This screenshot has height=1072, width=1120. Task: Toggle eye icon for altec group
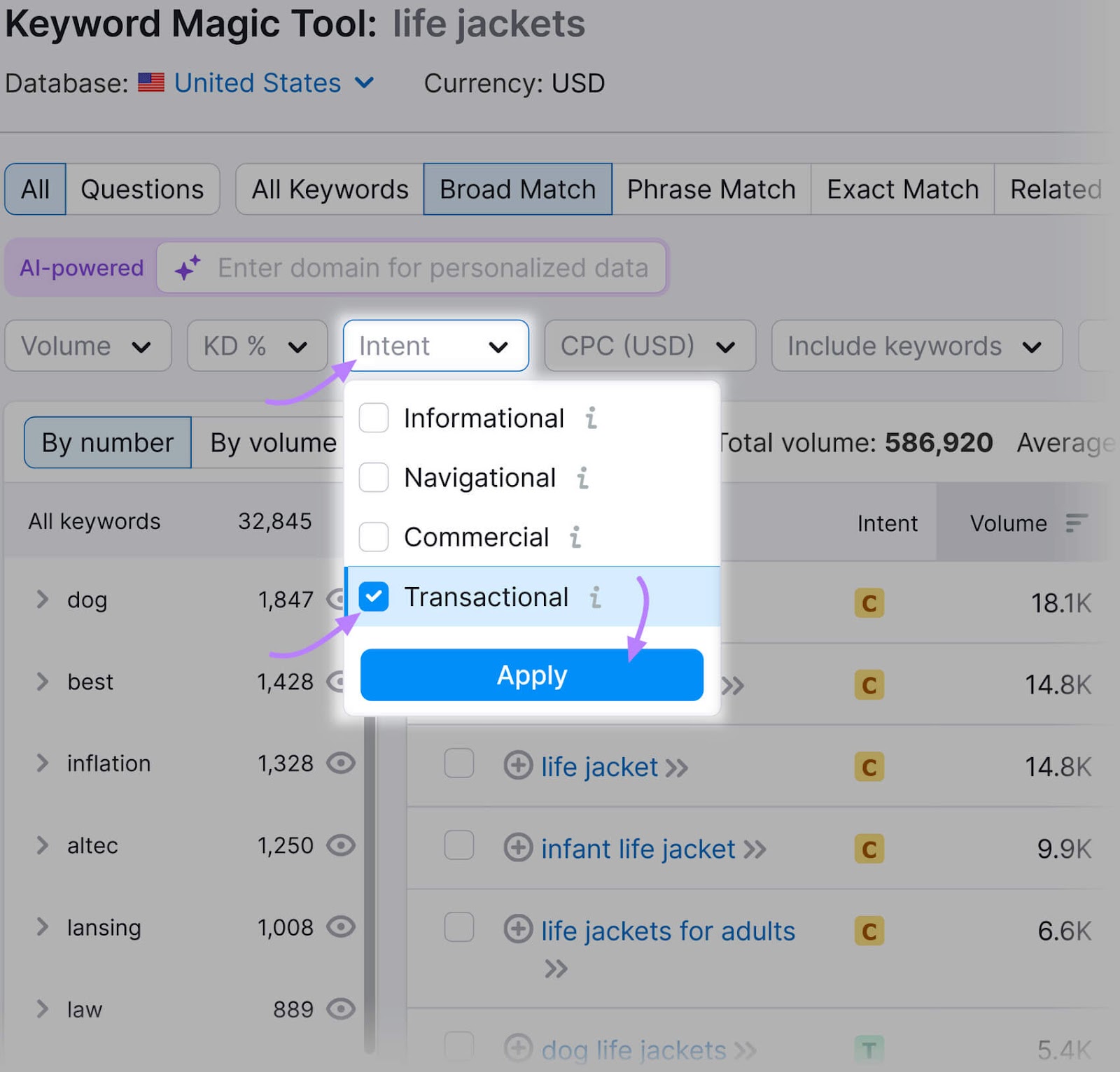tap(342, 845)
